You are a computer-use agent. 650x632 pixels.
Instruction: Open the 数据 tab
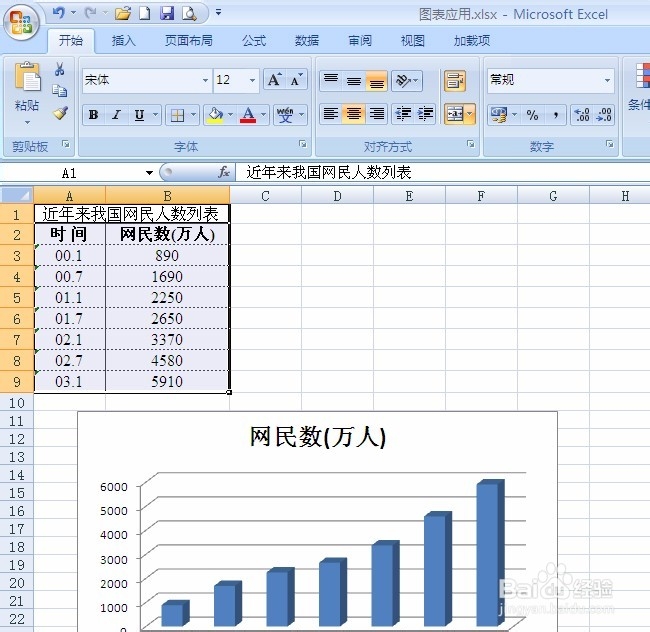click(x=307, y=40)
